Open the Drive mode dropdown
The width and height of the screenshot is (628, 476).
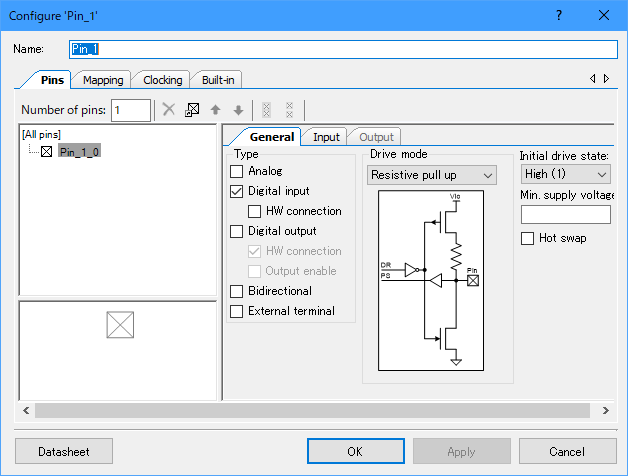pos(431,175)
